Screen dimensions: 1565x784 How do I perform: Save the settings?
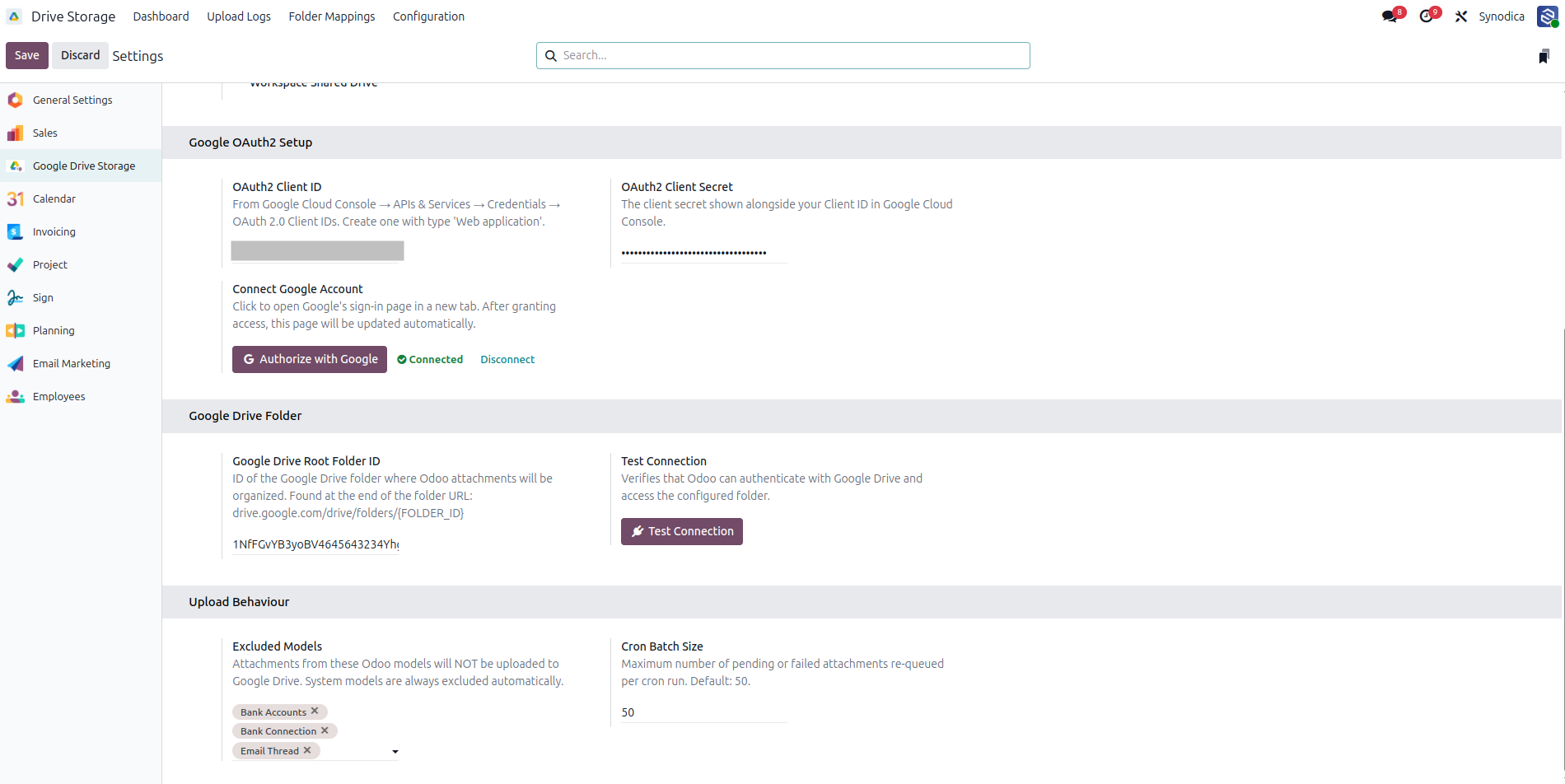point(27,55)
